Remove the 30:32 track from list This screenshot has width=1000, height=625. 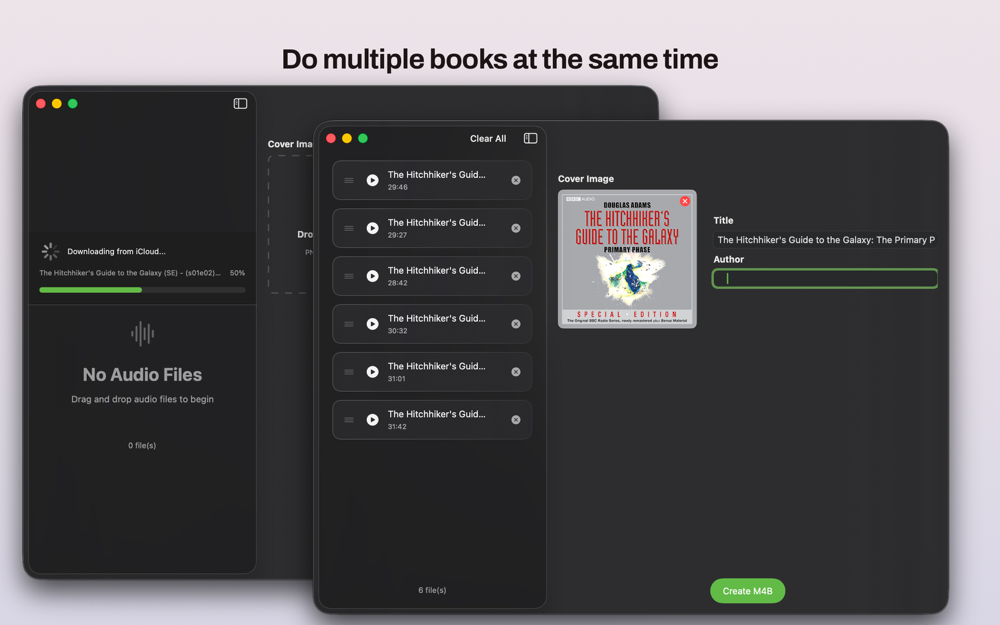tap(516, 324)
